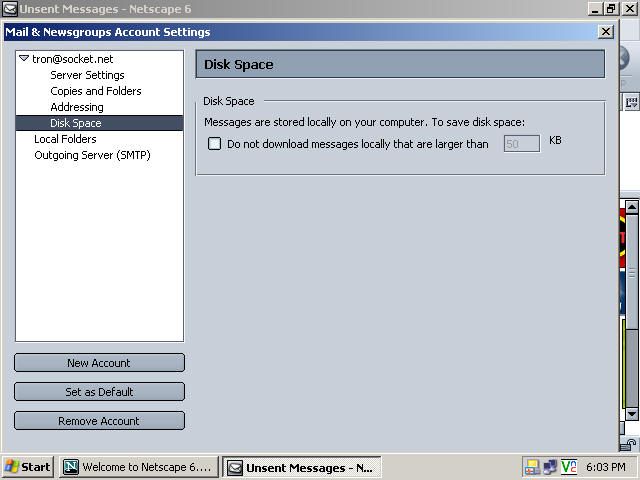Viewport: 640px width, 480px height.
Task: Click the New Account button
Action: 99,362
